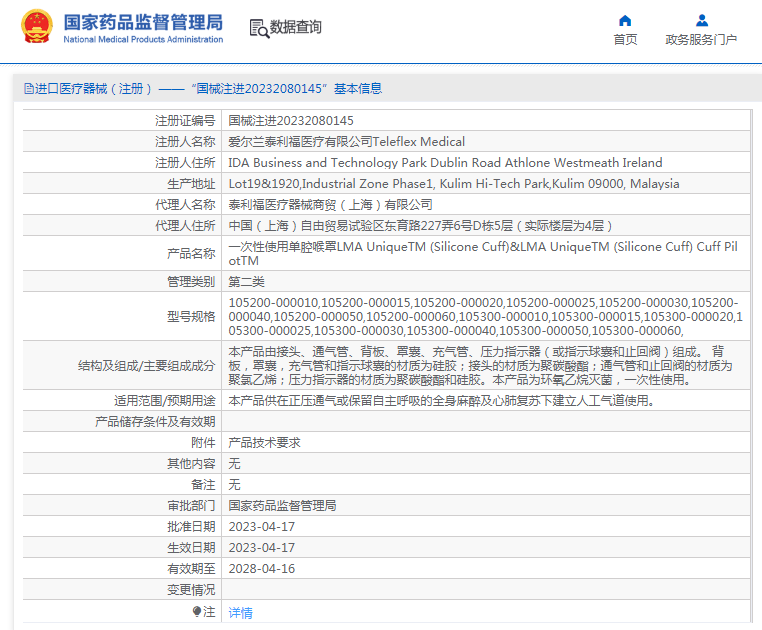
Task: Click the bulb icon beside 注
Action: pyautogui.click(x=197, y=611)
